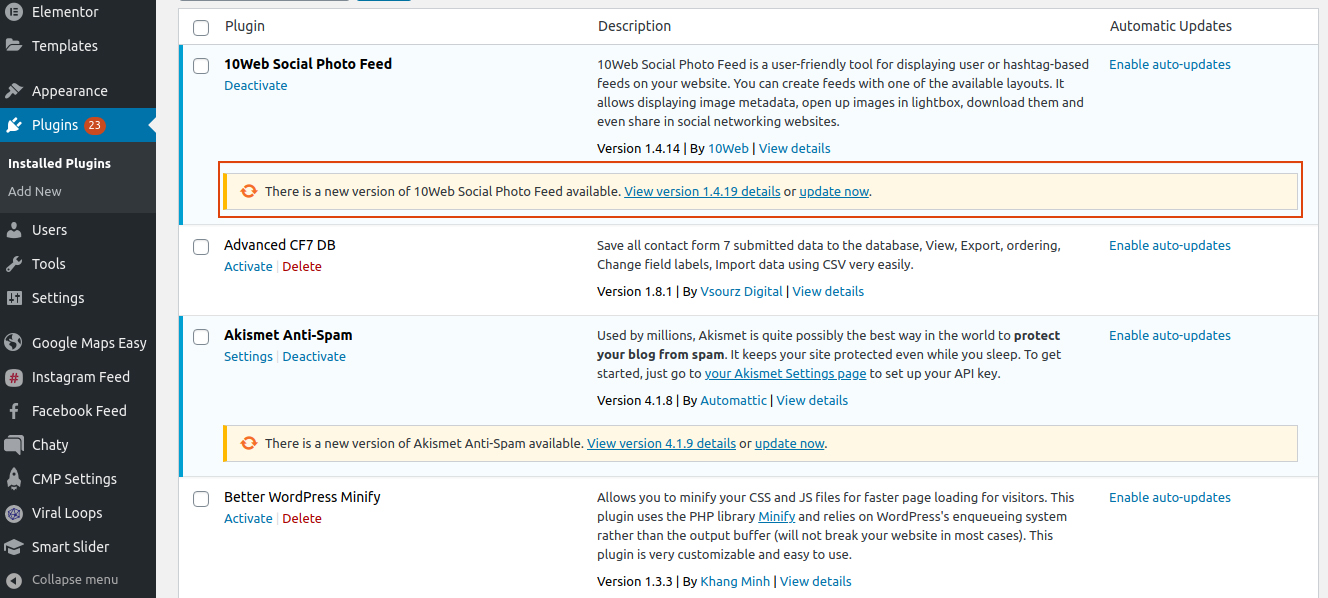
Task: Click the Appearance paintbrush icon
Action: coord(14,91)
